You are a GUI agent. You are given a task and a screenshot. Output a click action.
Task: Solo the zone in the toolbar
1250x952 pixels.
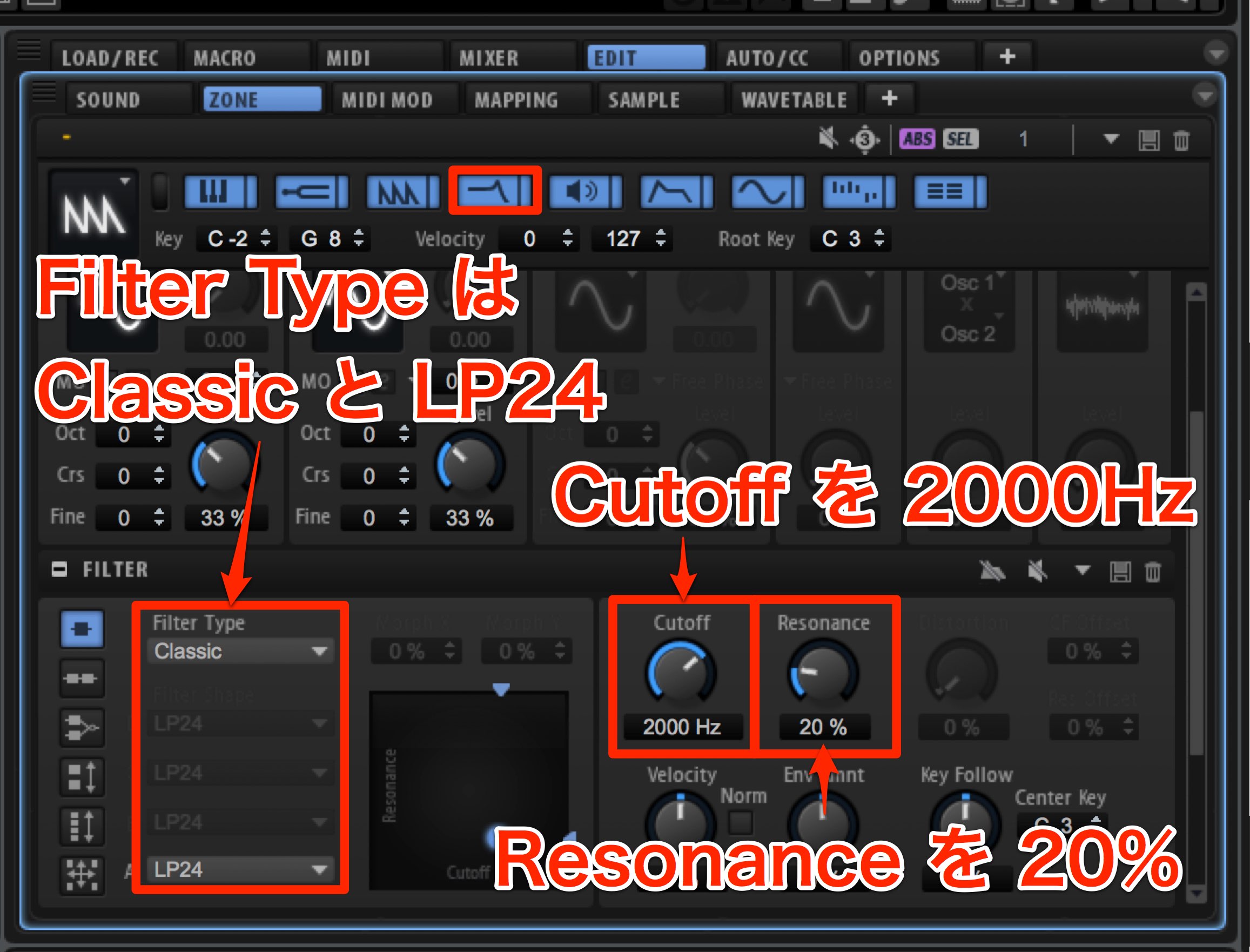[865, 139]
